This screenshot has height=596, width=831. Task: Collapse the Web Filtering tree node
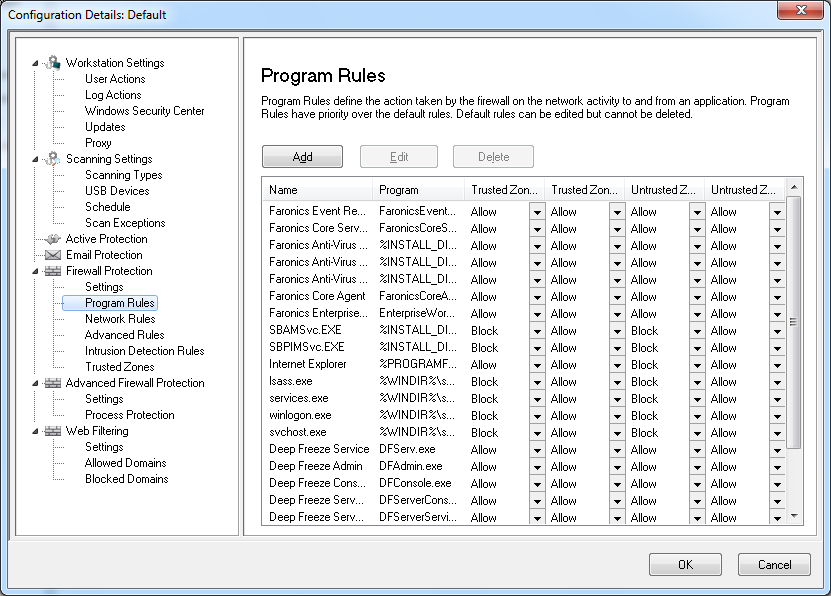pos(36,431)
